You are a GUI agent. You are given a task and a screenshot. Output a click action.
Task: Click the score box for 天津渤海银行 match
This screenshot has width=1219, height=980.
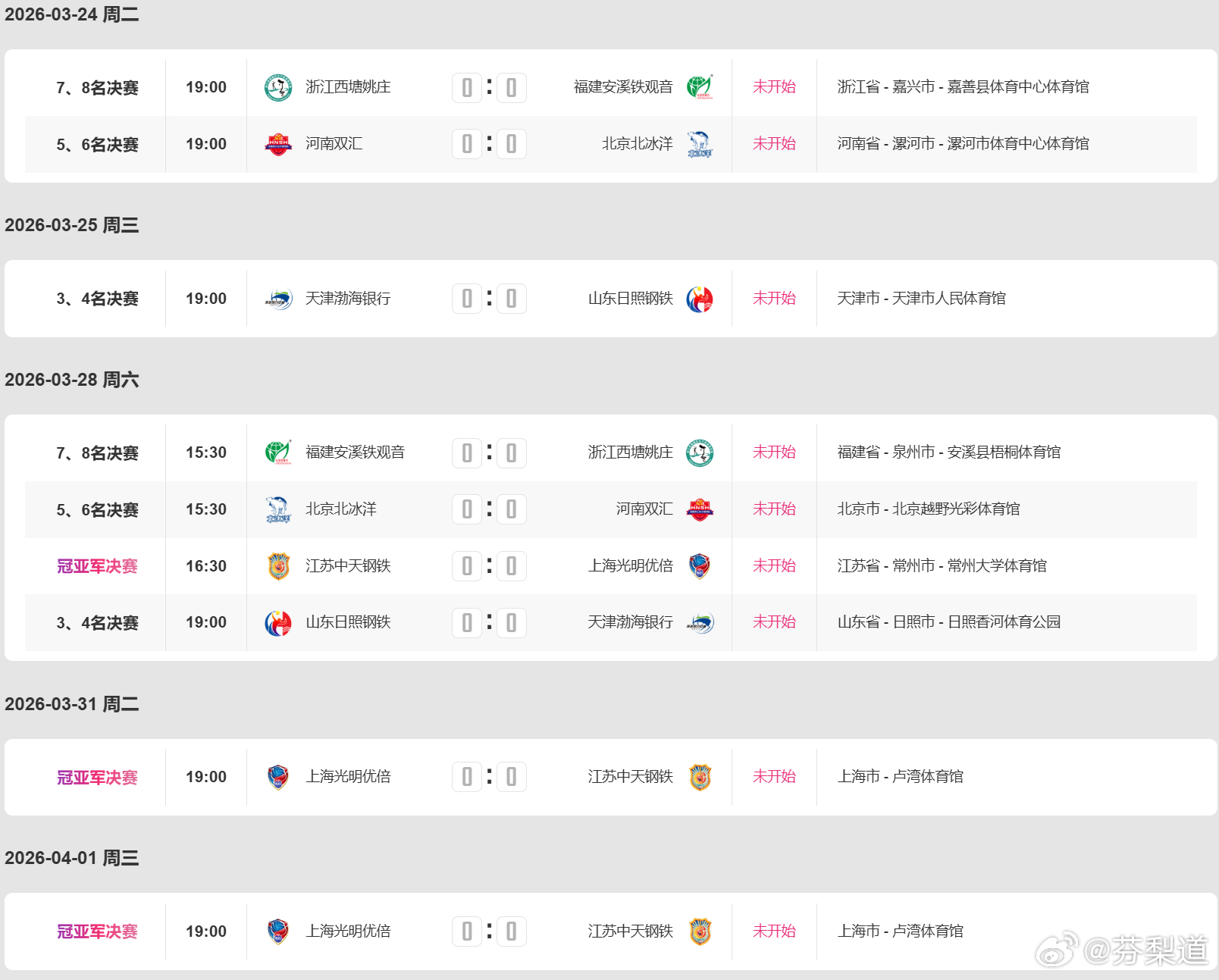[x=489, y=298]
